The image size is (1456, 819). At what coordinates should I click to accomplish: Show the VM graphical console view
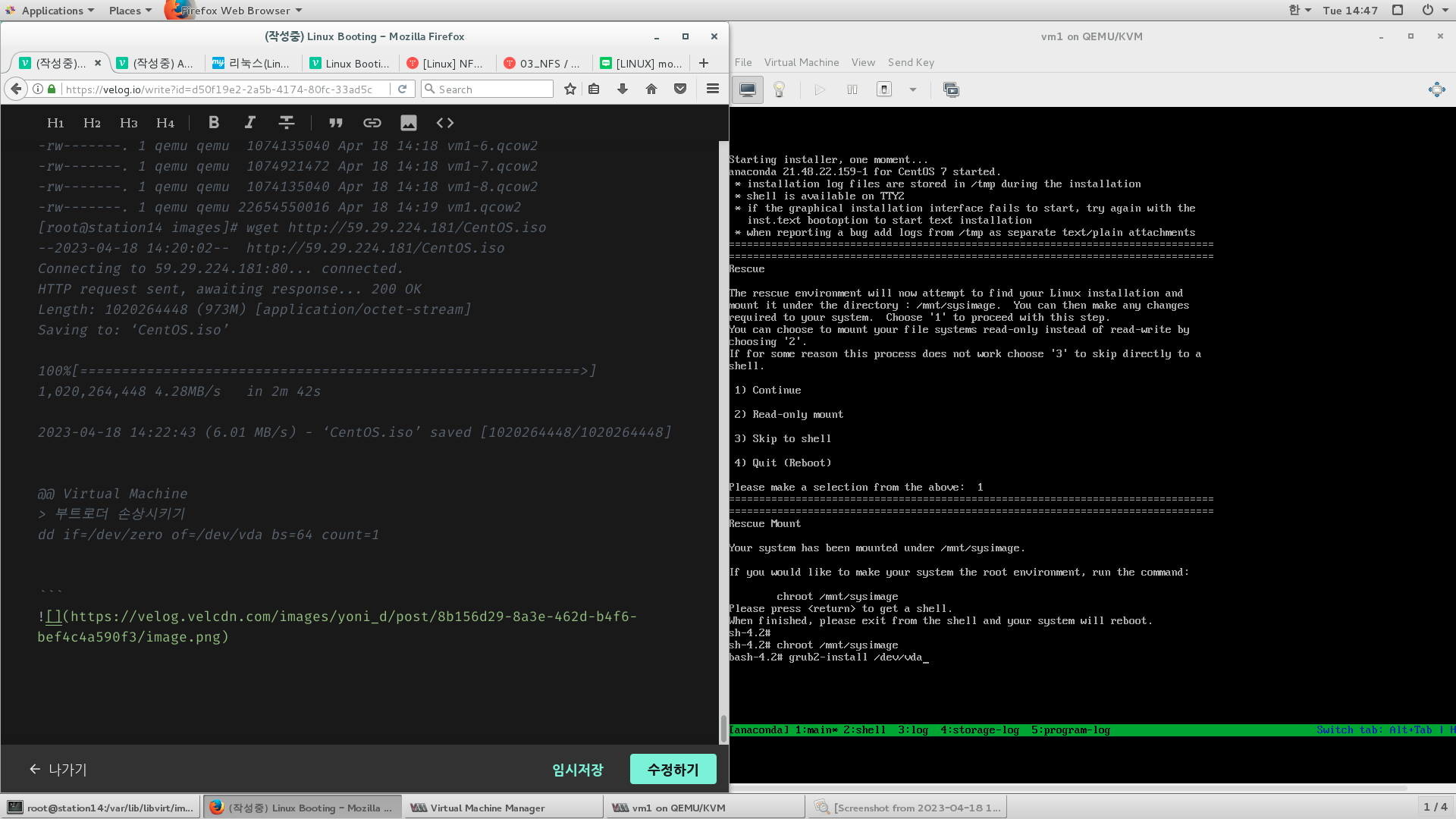(x=748, y=89)
